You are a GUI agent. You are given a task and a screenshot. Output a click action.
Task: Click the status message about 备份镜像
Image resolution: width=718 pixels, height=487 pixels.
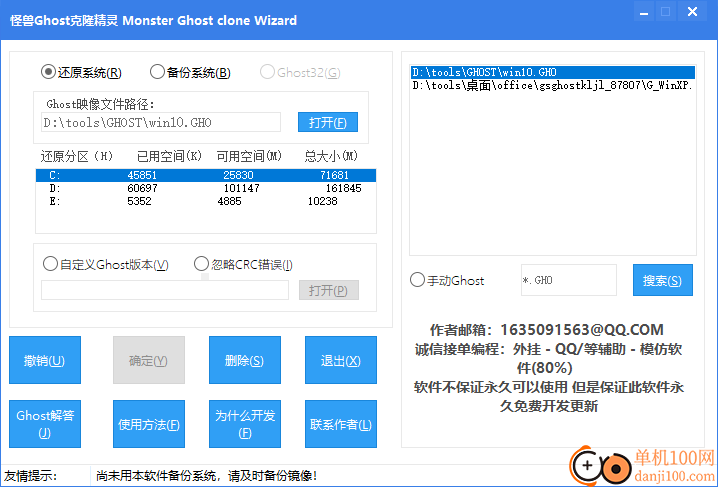[x=207, y=476]
